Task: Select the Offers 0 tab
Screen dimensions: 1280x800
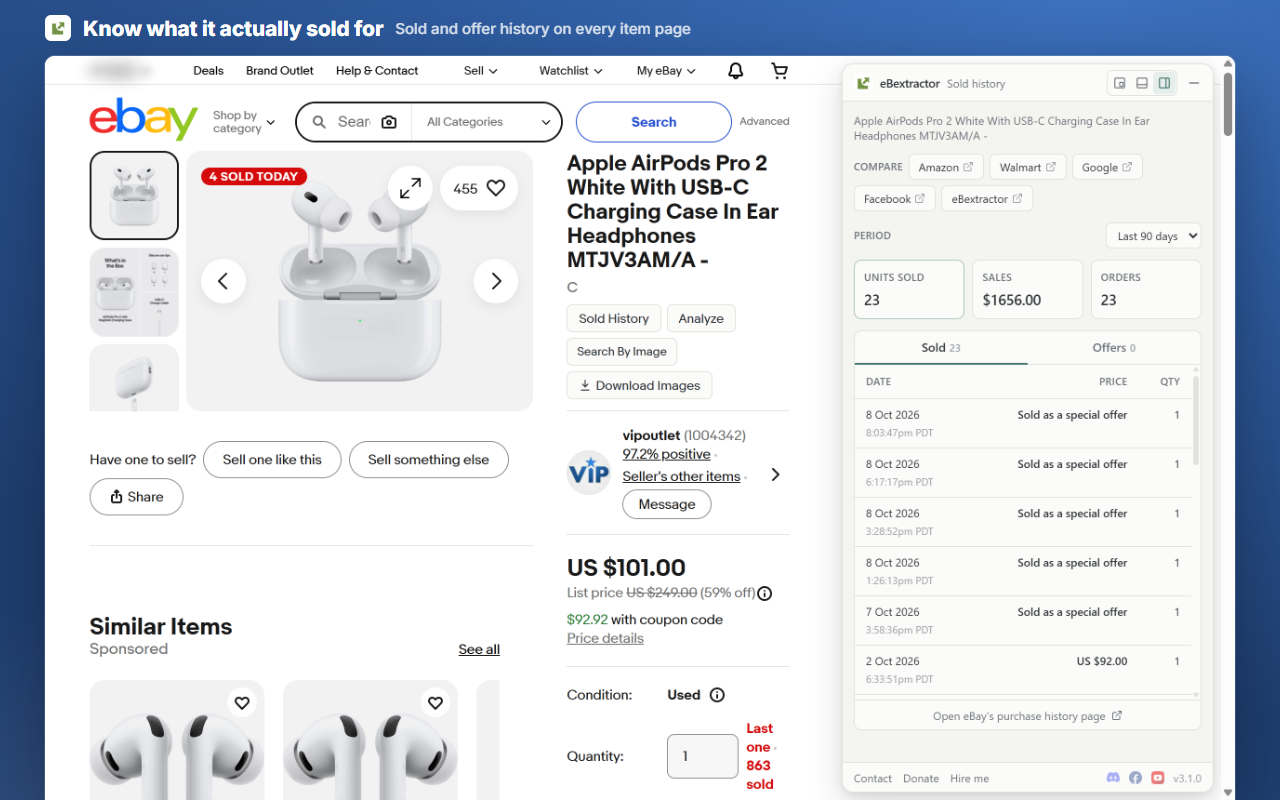Action: tap(1114, 348)
